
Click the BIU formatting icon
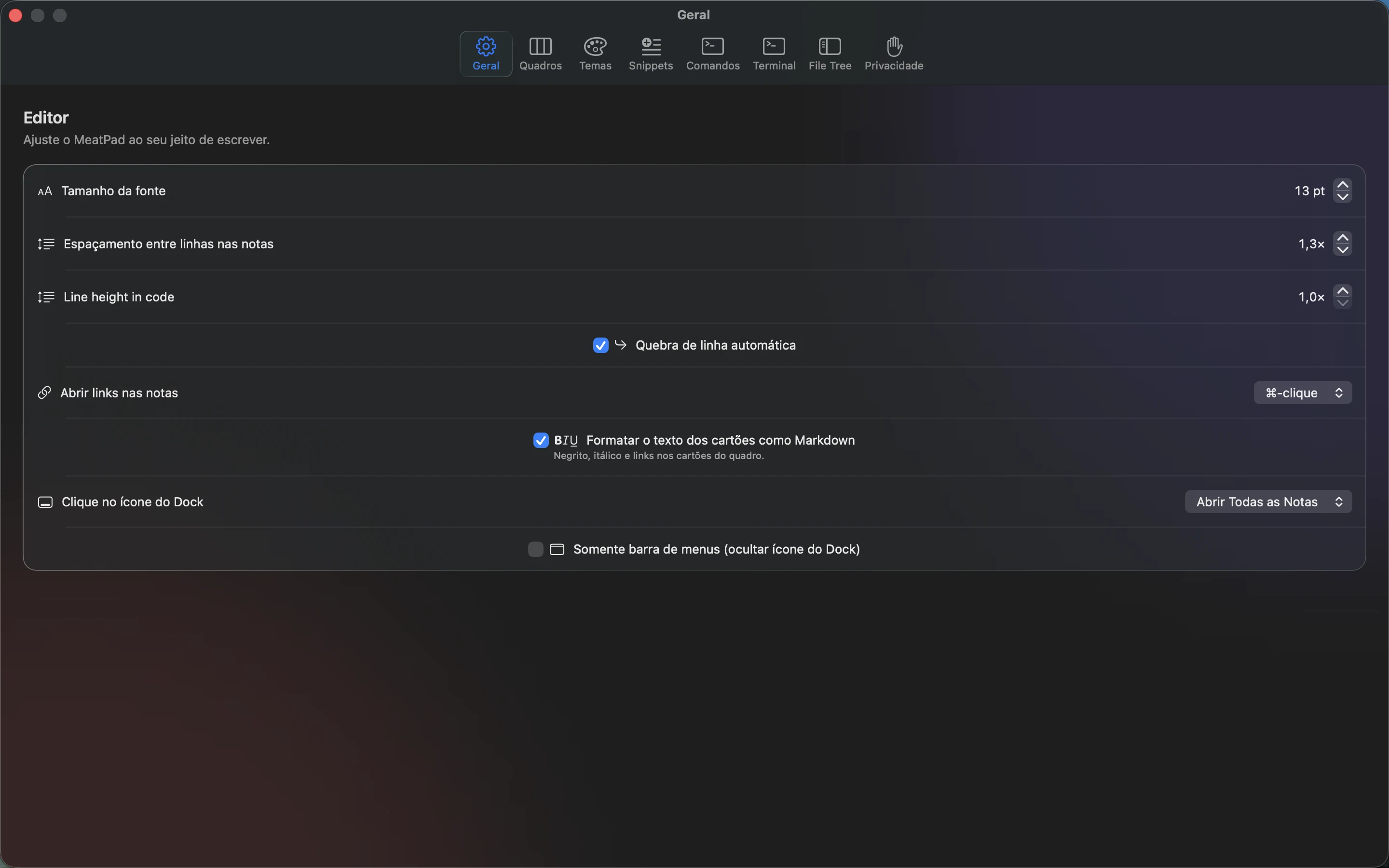point(566,440)
